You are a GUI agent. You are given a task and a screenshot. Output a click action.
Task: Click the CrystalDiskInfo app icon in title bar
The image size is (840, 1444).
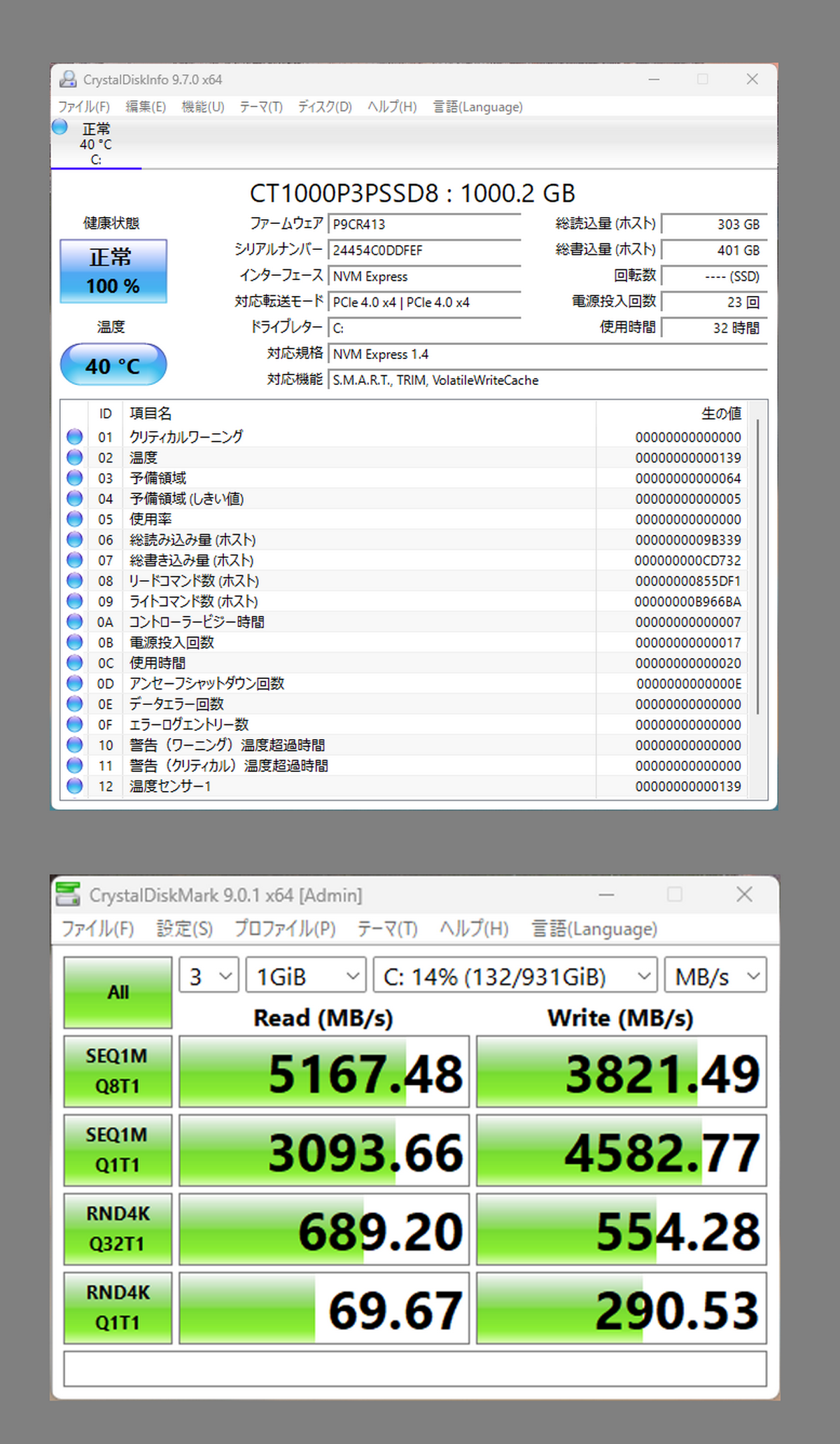68,79
